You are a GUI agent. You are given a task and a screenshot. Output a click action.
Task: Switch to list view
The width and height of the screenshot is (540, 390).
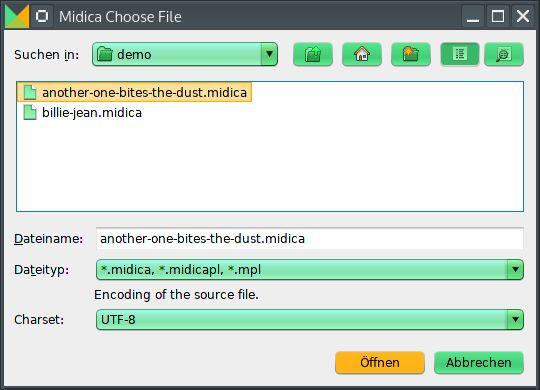click(x=460, y=54)
